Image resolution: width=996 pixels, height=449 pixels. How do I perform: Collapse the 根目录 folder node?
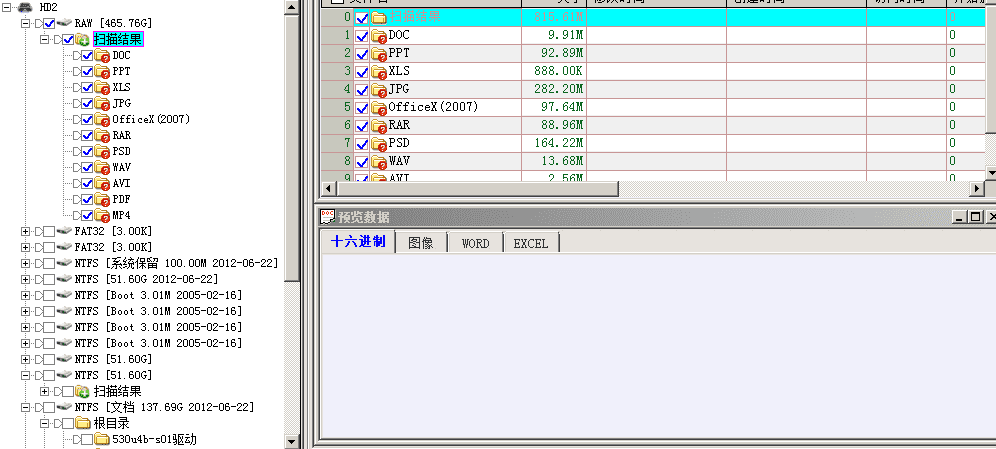(x=44, y=424)
